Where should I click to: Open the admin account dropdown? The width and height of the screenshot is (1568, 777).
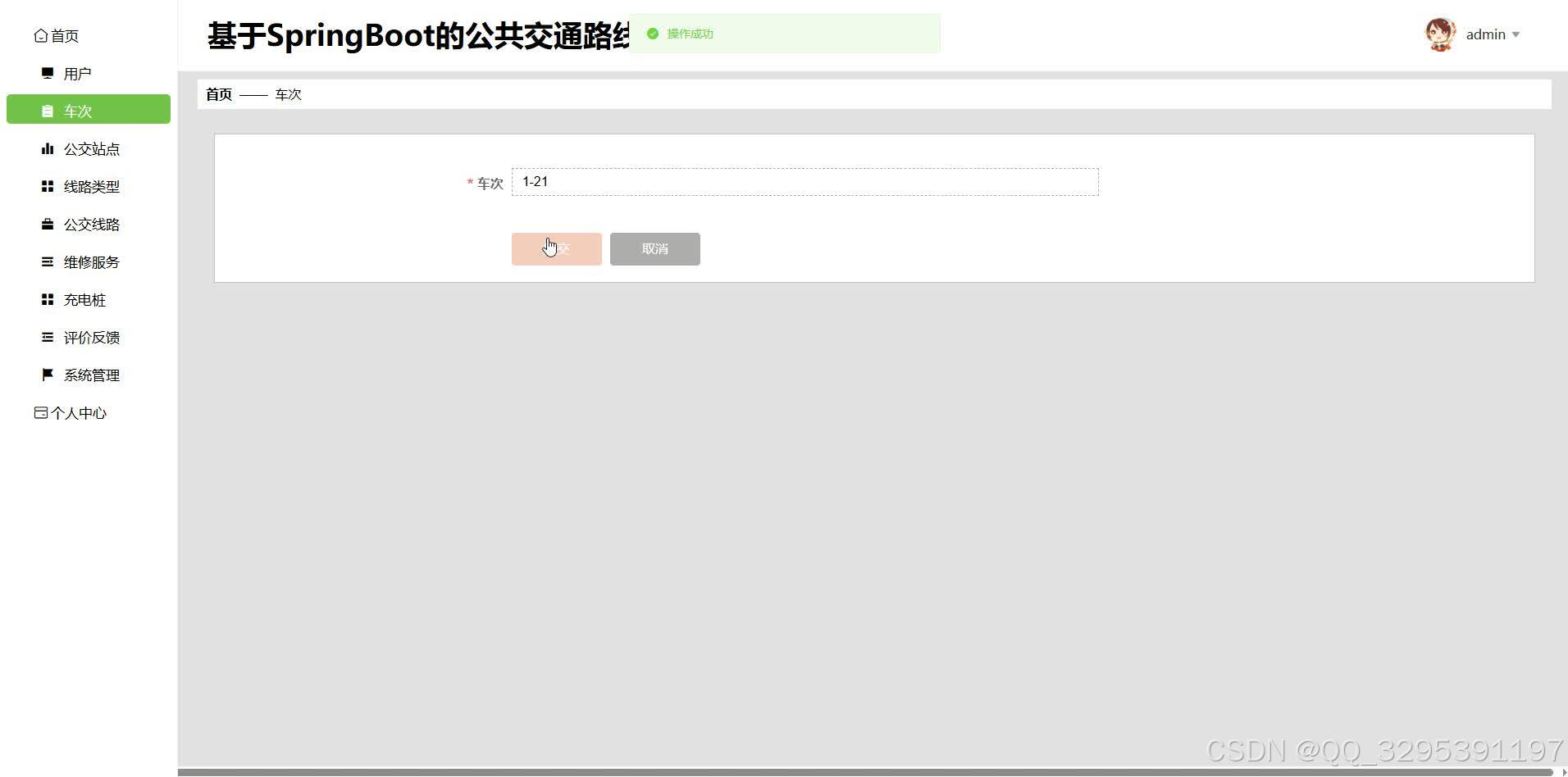pos(1517,34)
